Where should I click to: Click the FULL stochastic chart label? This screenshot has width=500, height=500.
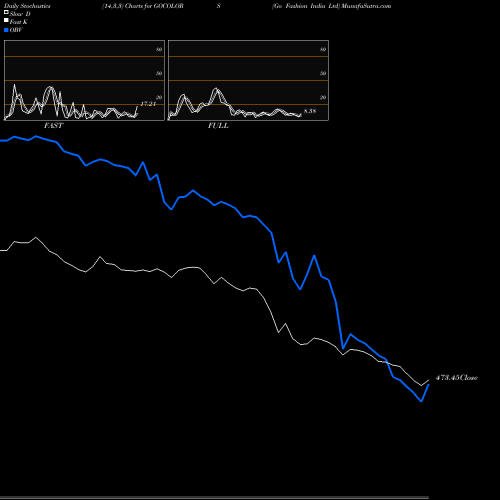tap(218, 126)
